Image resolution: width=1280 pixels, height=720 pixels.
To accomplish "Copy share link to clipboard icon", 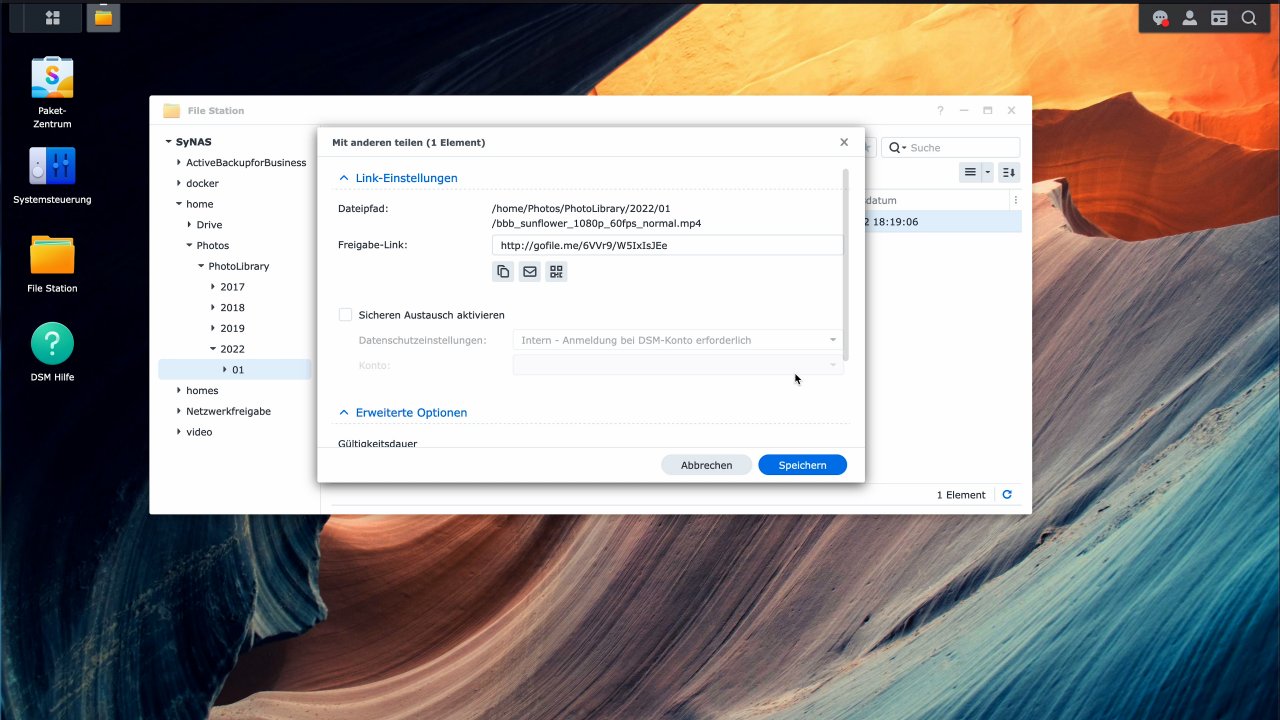I will (x=503, y=271).
